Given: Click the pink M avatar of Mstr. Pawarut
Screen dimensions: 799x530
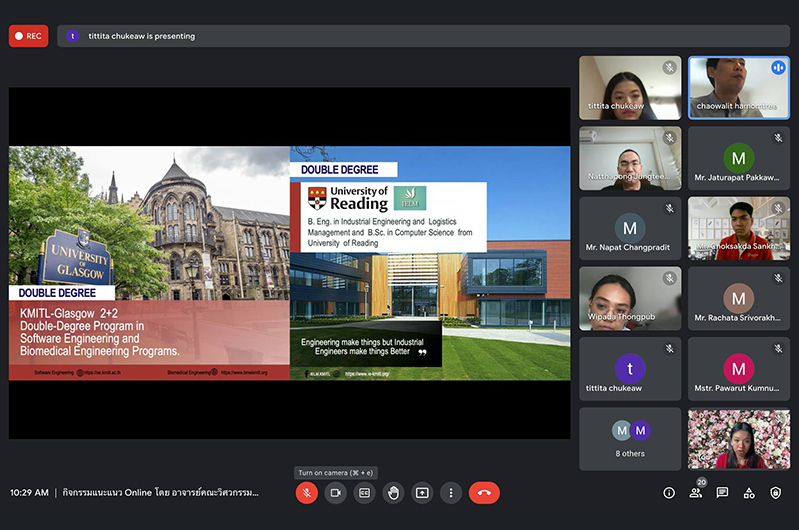Looking at the screenshot, I should 739,368.
